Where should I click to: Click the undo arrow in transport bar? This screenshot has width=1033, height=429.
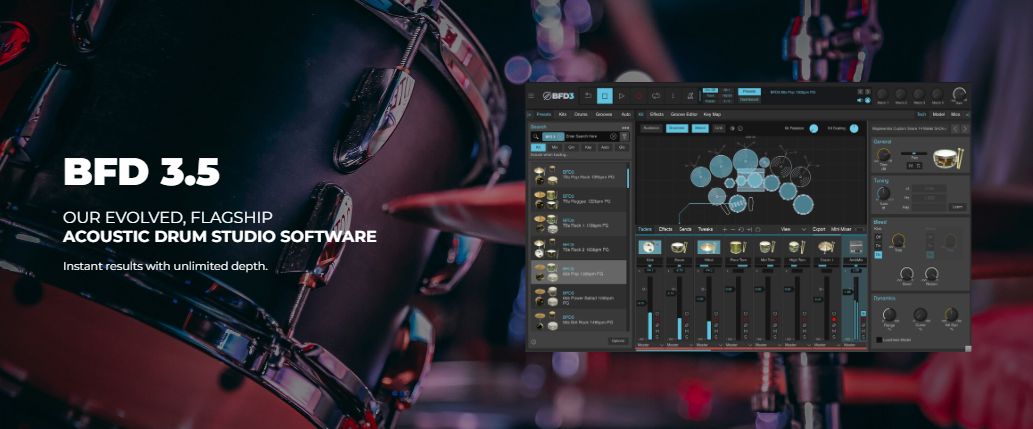[x=588, y=96]
